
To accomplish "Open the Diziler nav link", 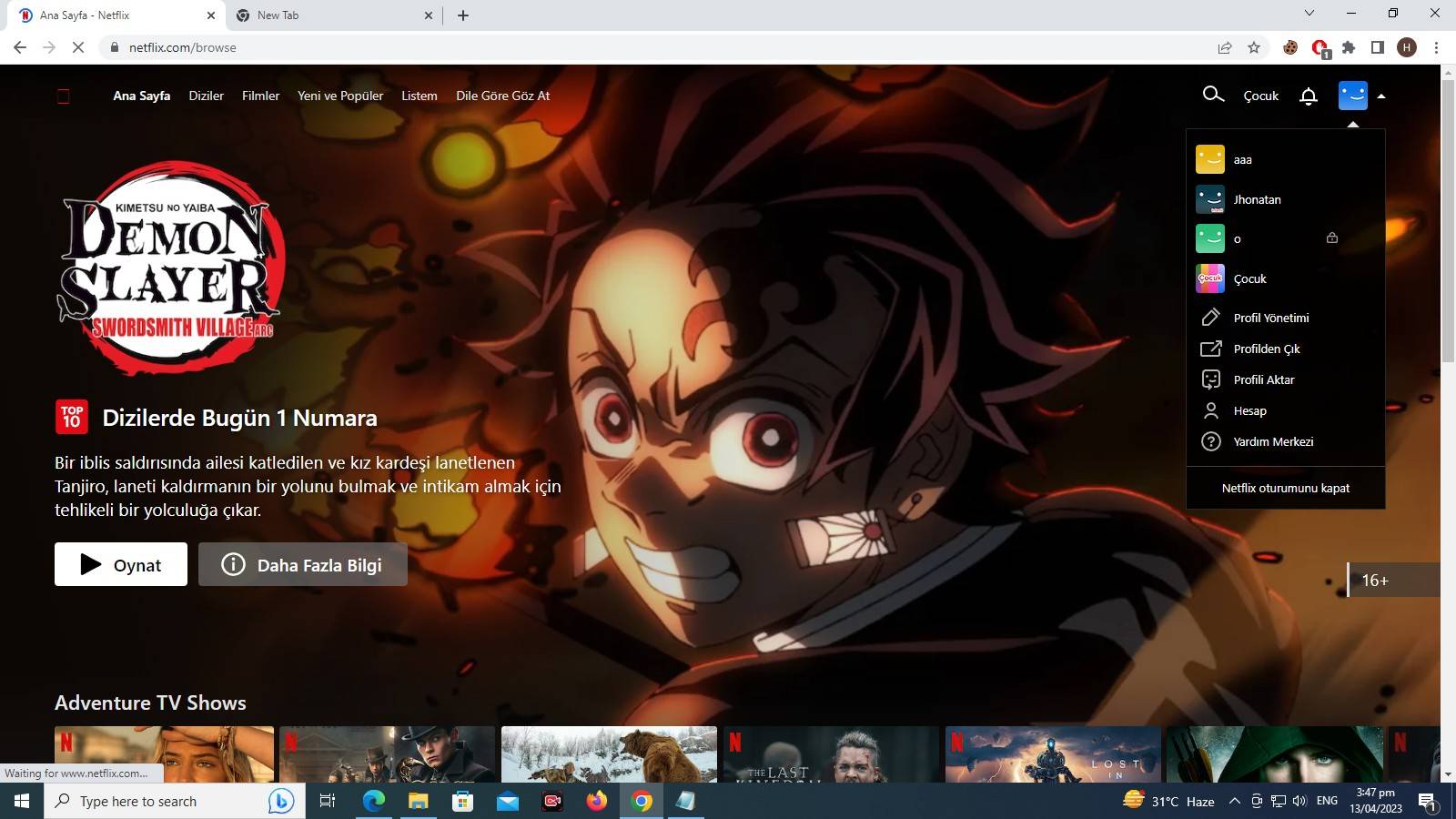I will pos(206,96).
